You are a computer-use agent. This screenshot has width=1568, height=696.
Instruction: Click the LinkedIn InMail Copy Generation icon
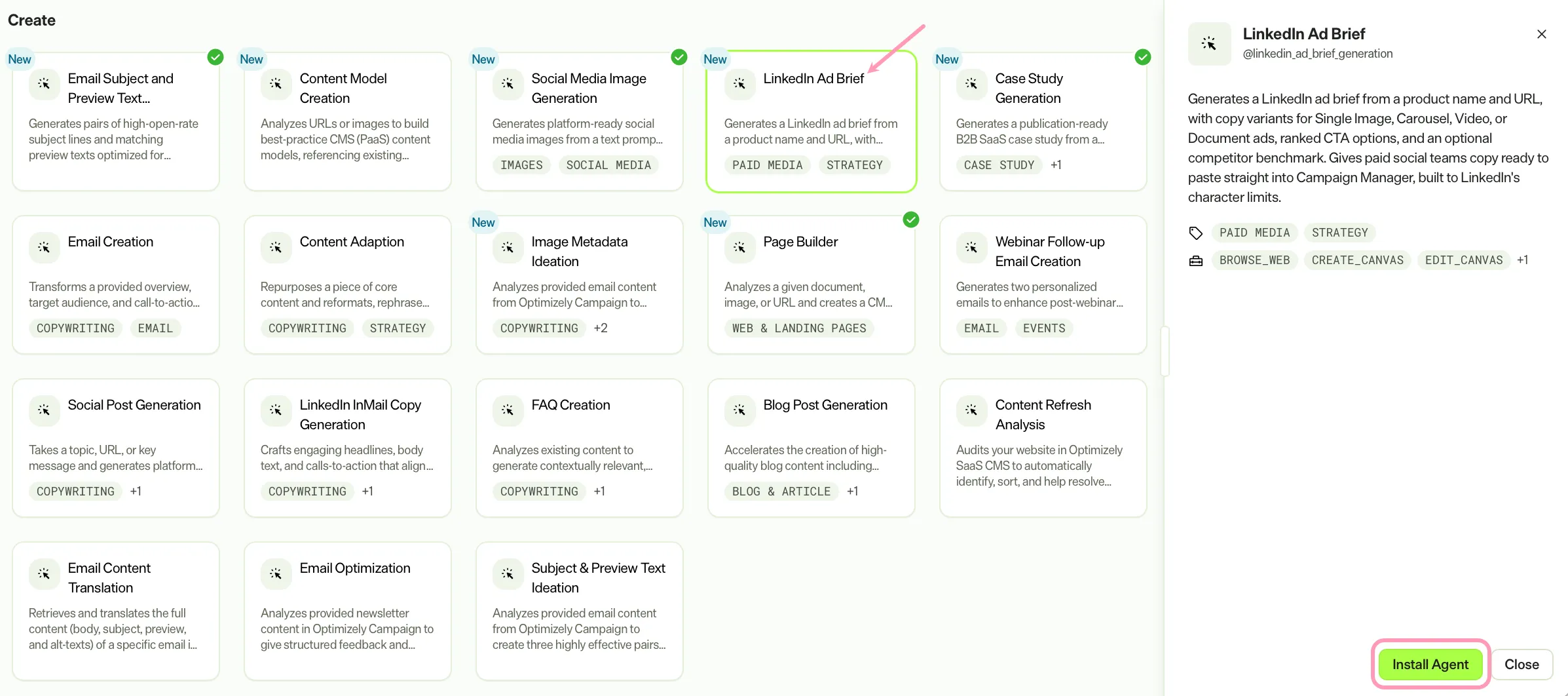(276, 410)
